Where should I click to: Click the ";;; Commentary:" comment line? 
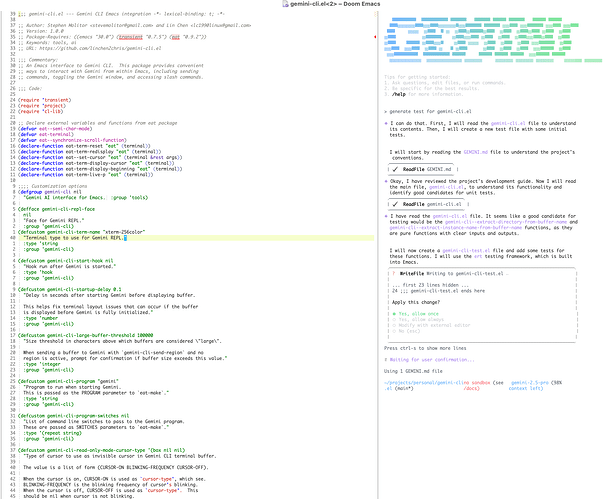(x=38, y=60)
